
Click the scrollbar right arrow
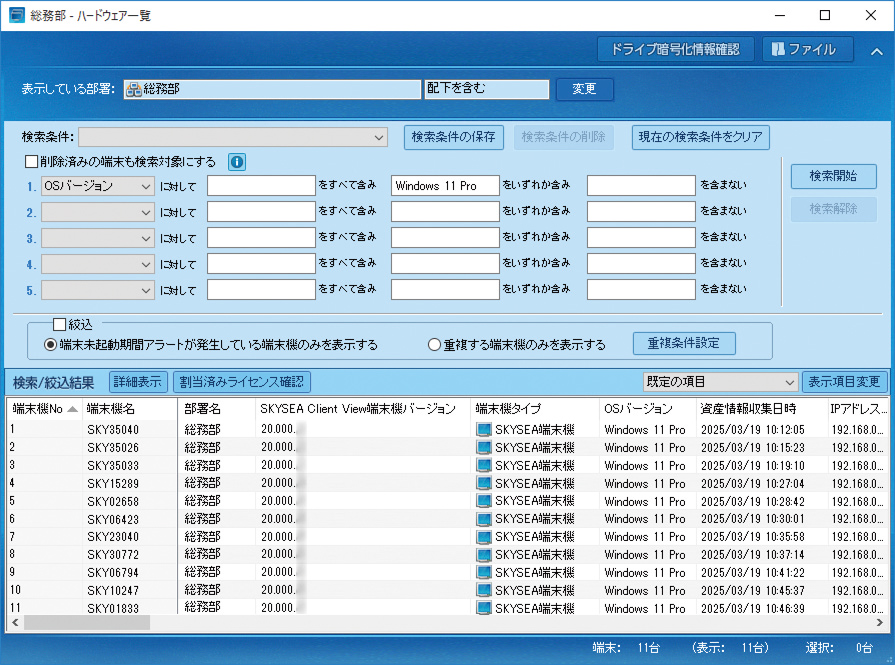880,622
